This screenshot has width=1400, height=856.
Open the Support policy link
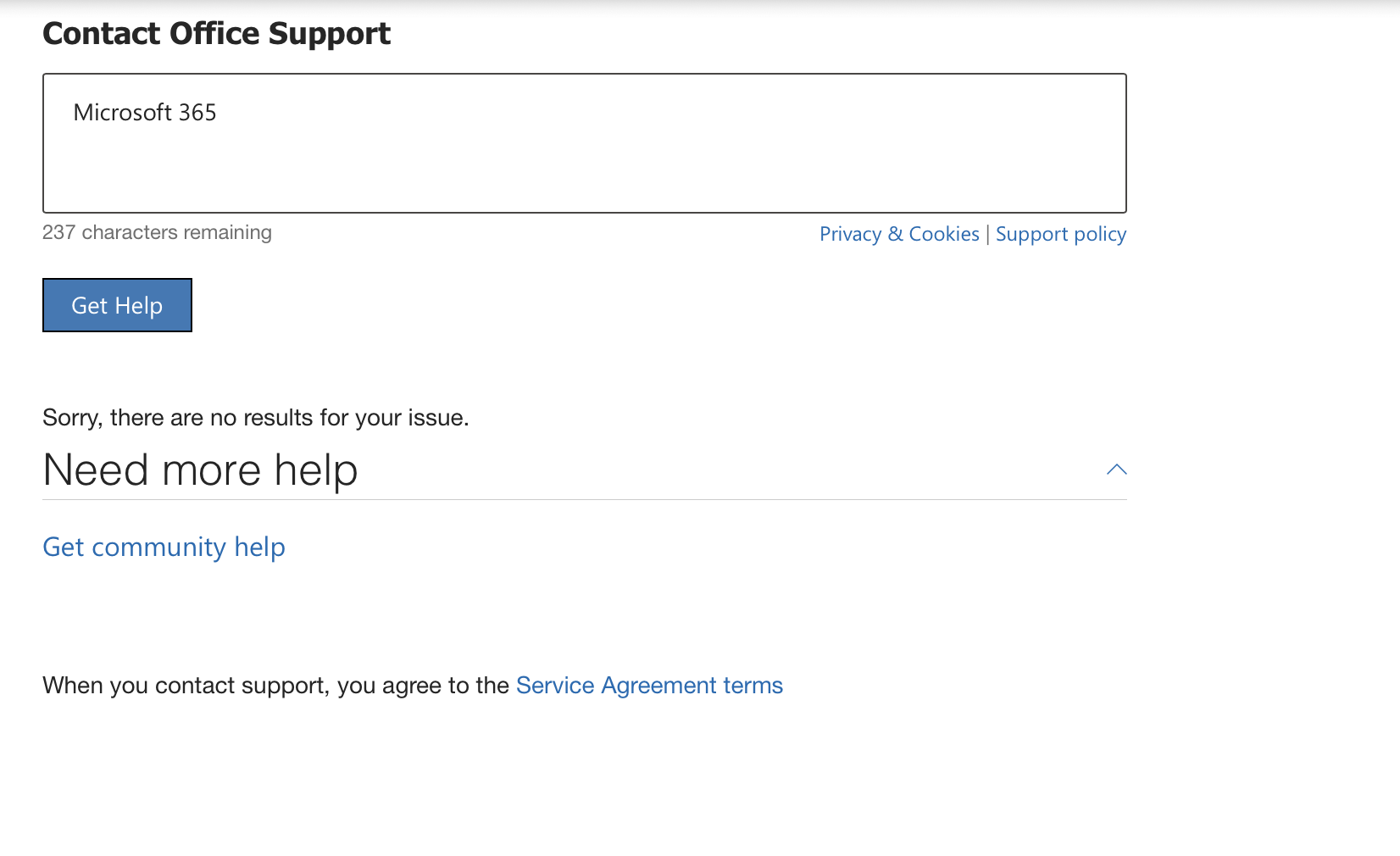pos(1061,234)
